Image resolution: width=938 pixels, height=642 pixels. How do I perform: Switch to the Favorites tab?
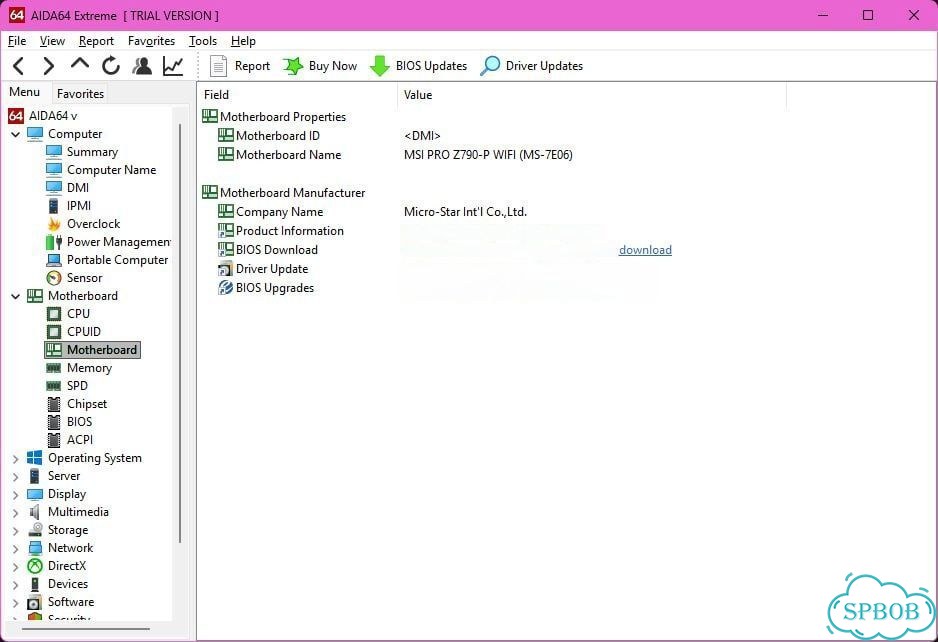tap(80, 93)
